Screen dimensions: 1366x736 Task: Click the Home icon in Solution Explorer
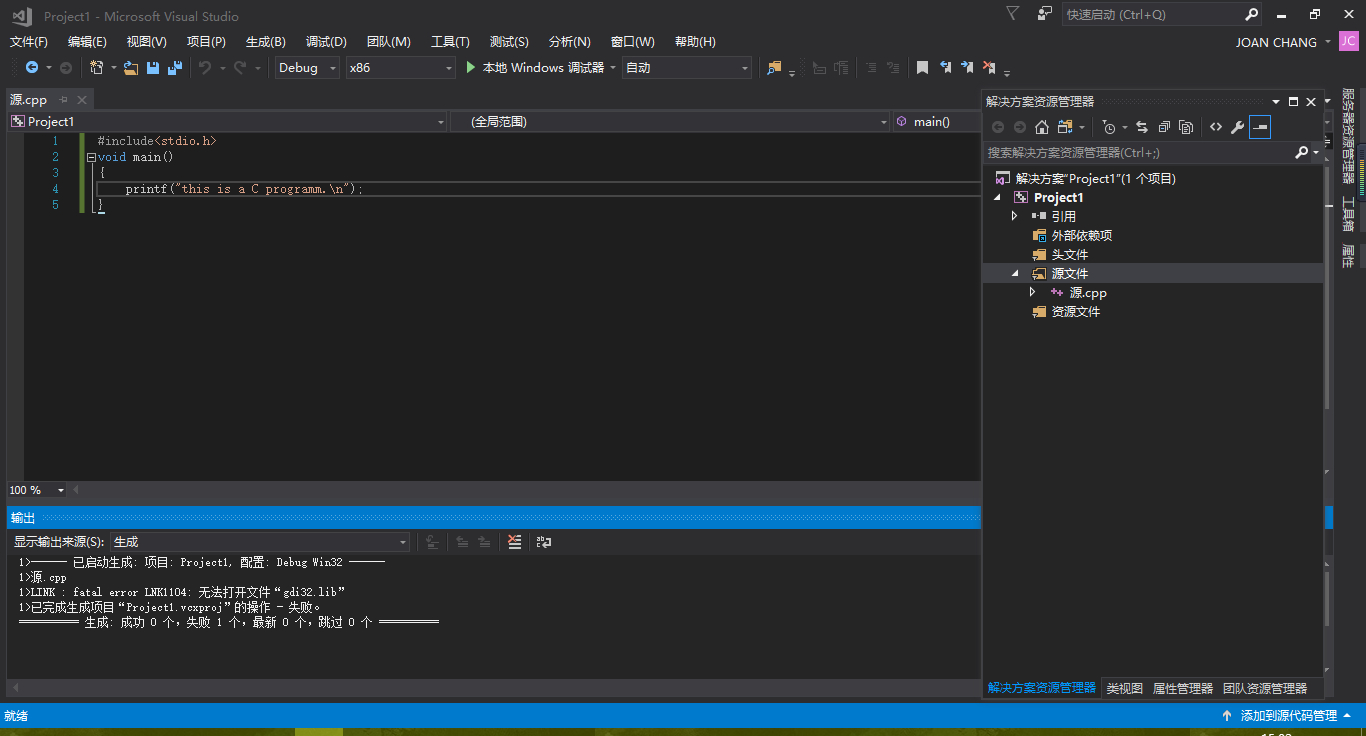point(1042,127)
